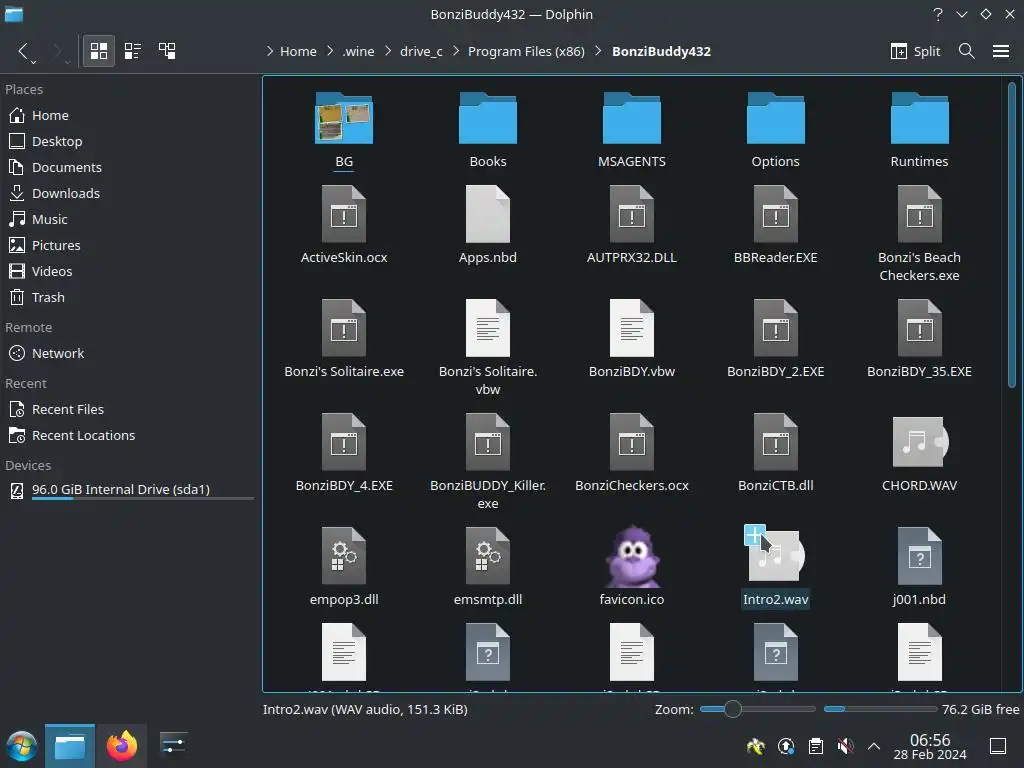This screenshot has width=1024, height=768.
Task: Open Desktop in Places panel
Action: (x=129, y=142)
